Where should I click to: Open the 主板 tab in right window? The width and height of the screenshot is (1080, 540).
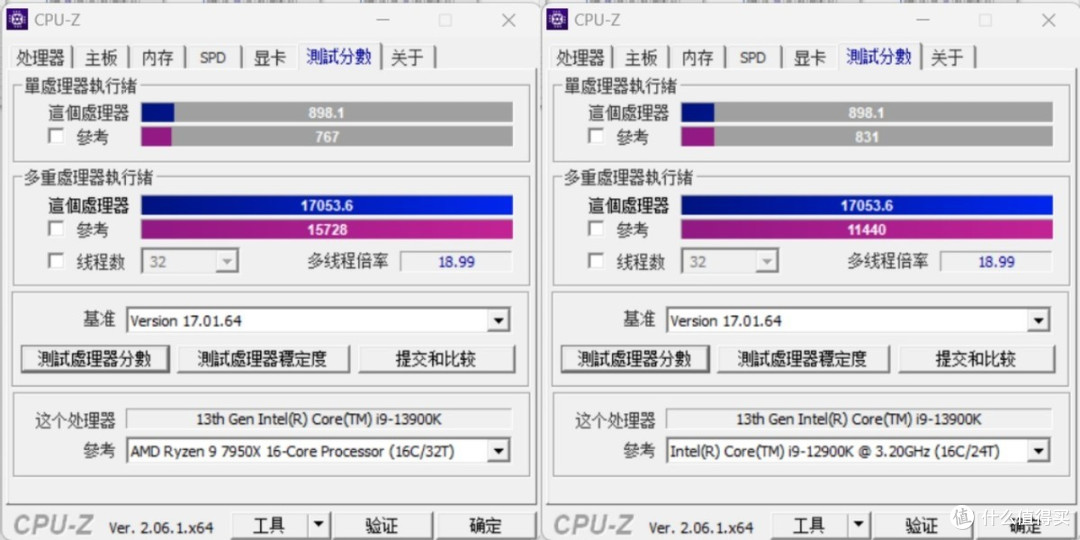(x=641, y=58)
